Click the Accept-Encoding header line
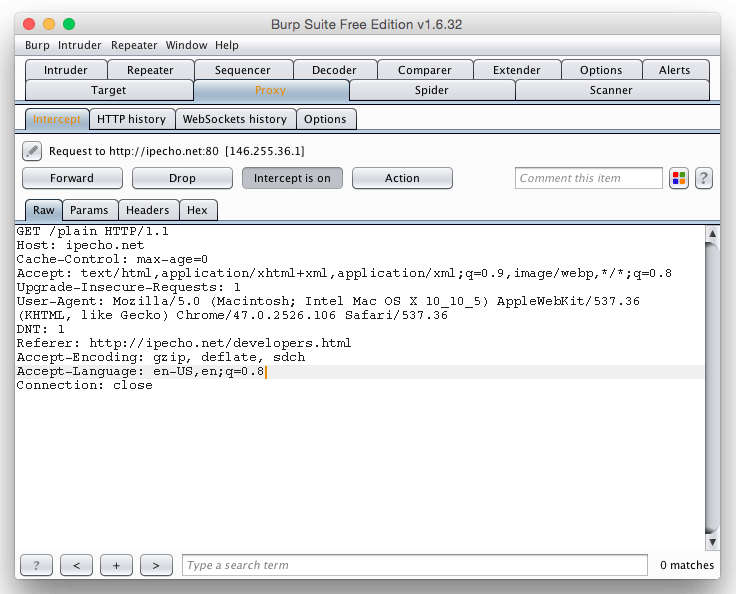 coord(161,357)
